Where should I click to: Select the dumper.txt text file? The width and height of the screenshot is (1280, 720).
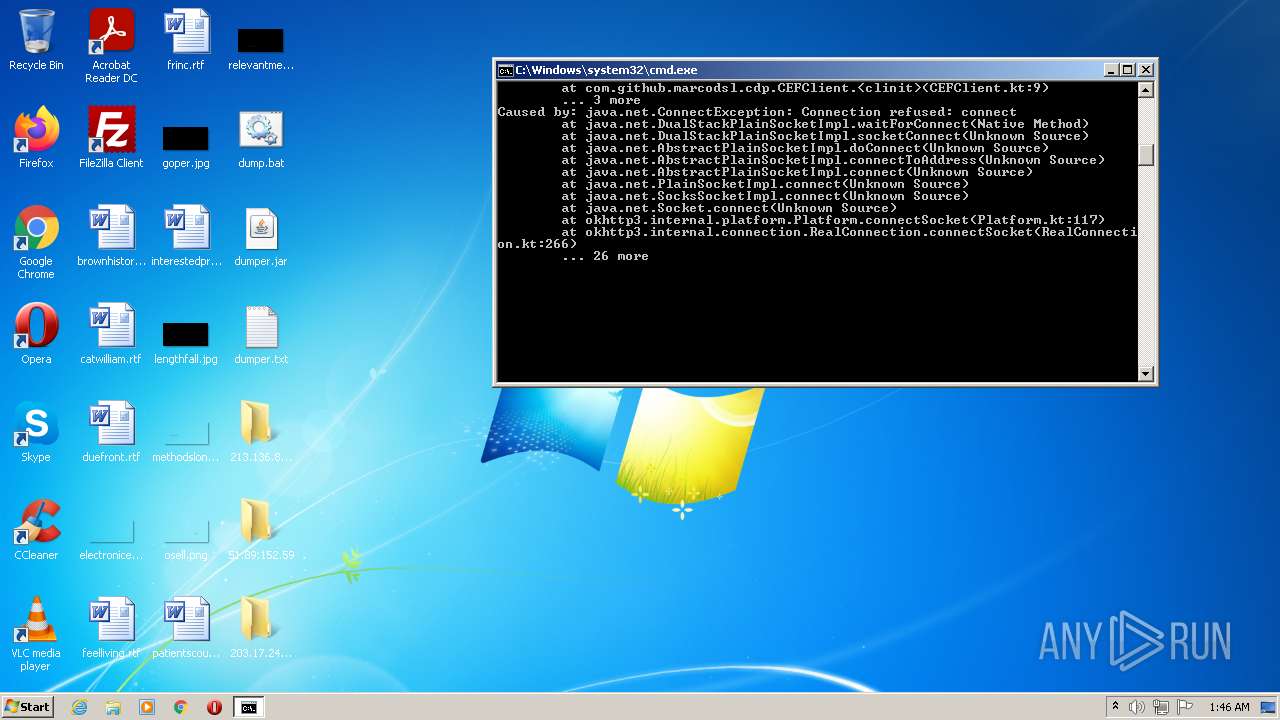click(261, 334)
